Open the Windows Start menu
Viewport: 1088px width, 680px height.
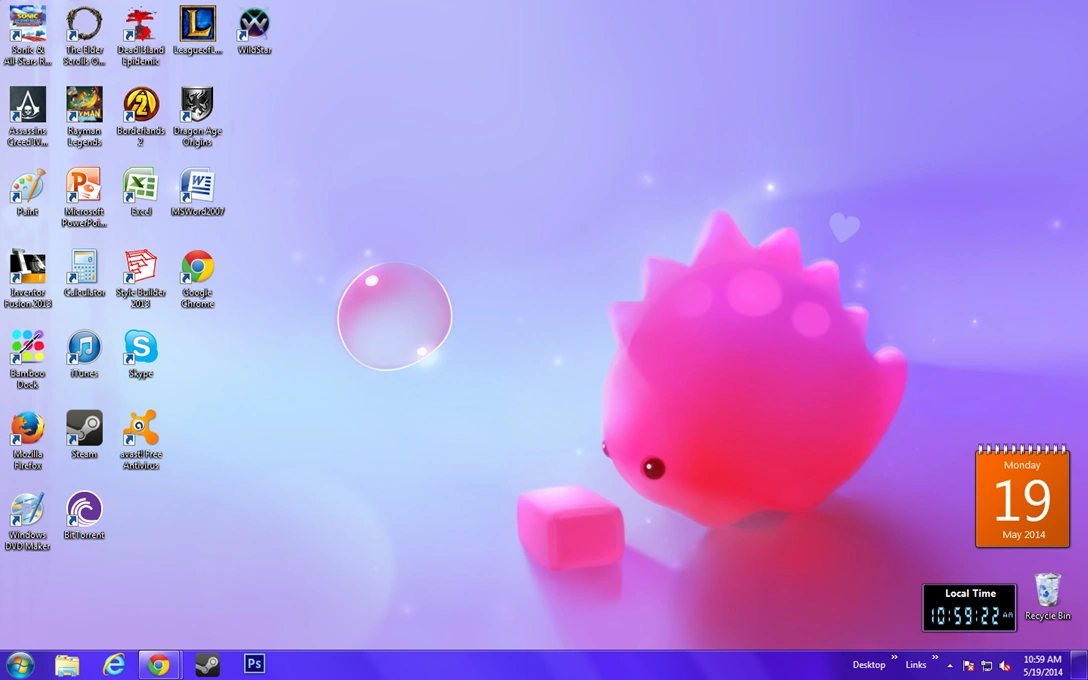[x=20, y=664]
